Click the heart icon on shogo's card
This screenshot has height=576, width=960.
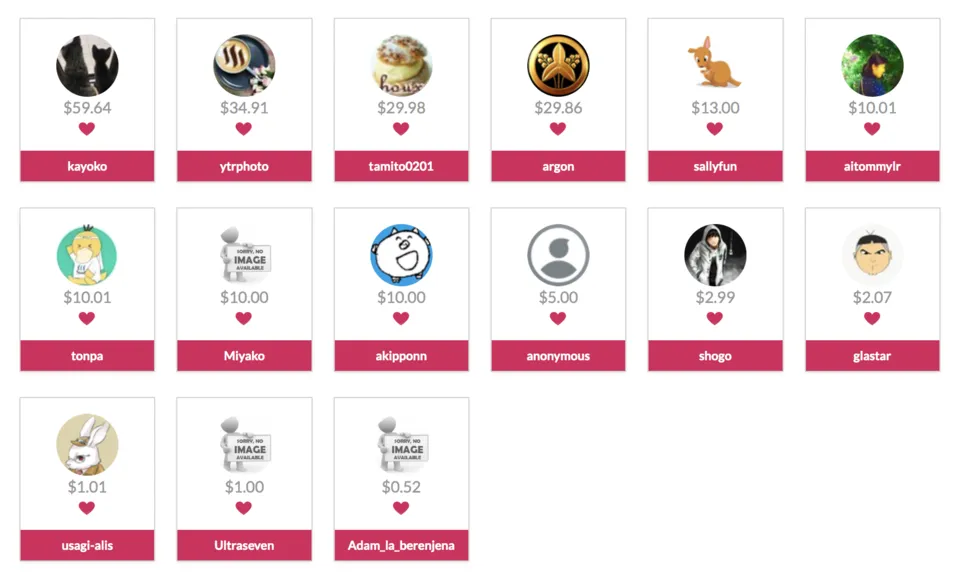(x=714, y=318)
